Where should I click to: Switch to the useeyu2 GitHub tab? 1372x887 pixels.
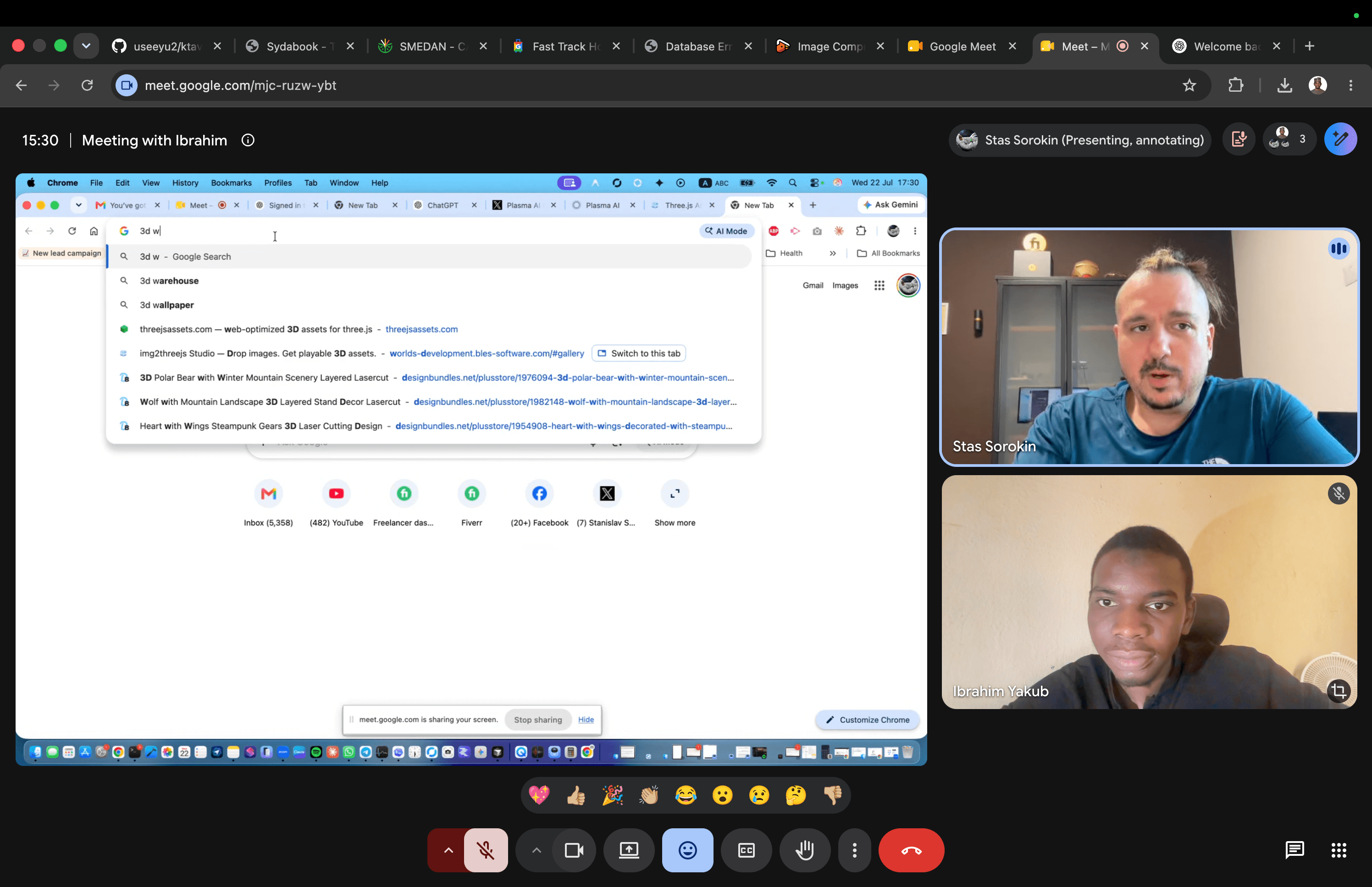[x=166, y=46]
